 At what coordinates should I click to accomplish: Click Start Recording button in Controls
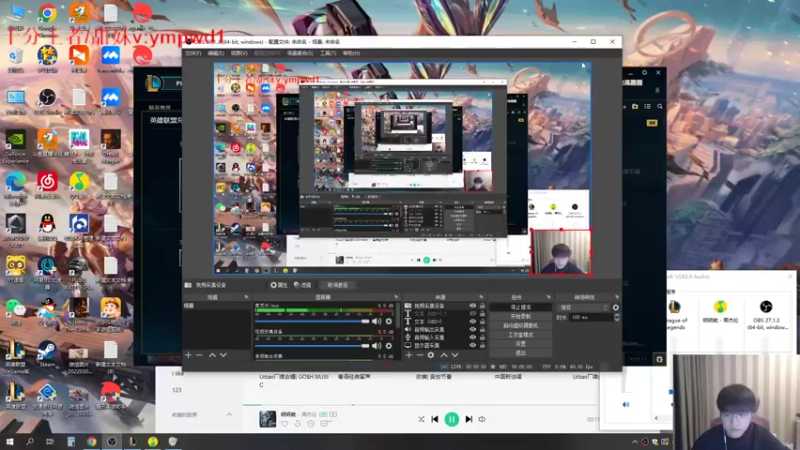[x=520, y=316]
